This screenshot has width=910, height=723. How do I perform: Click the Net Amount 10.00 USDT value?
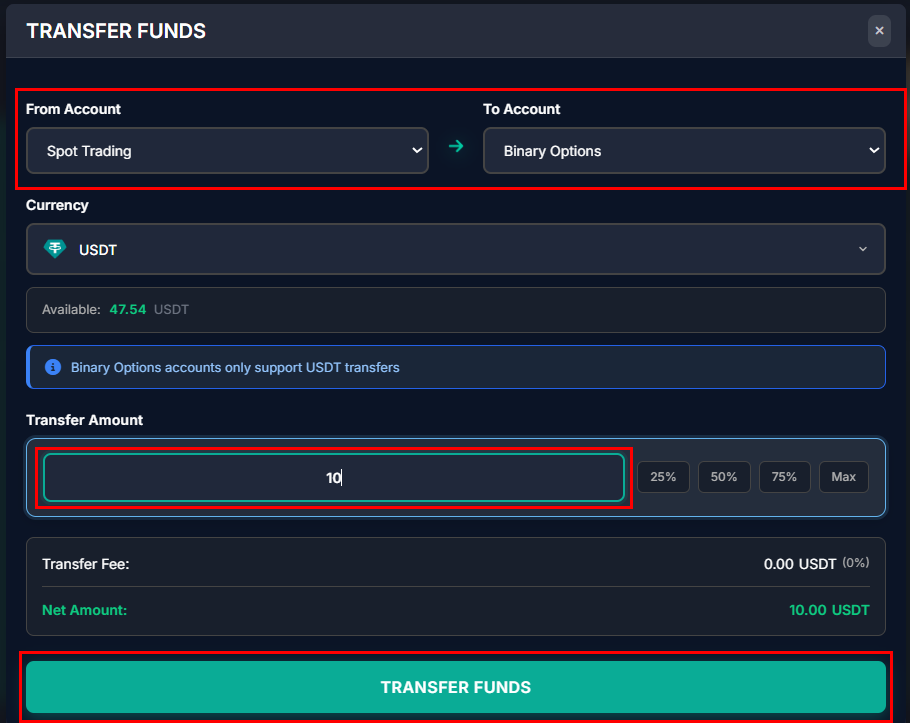point(829,610)
